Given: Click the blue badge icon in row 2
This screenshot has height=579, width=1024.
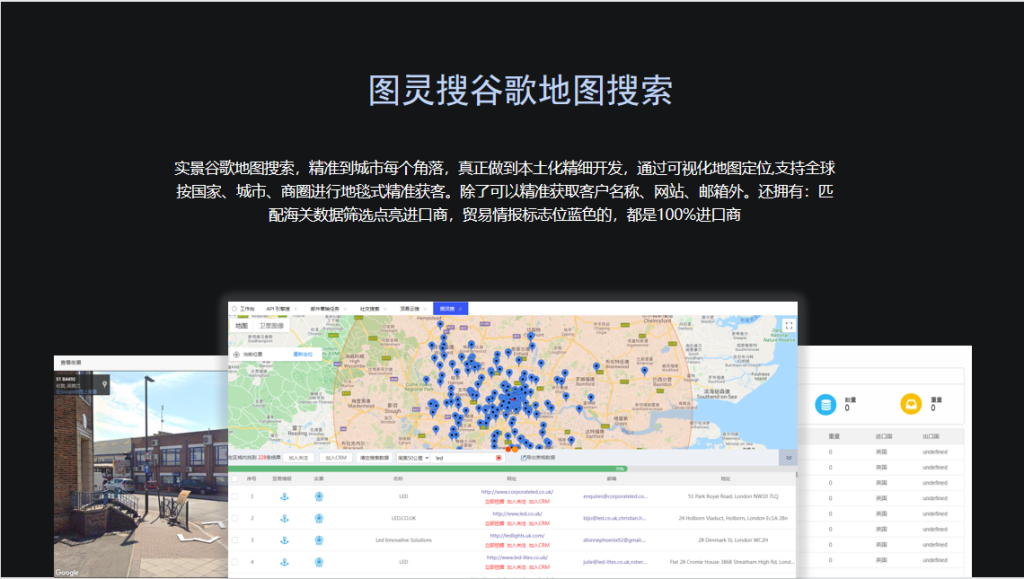Looking at the screenshot, I should pyautogui.click(x=318, y=518).
